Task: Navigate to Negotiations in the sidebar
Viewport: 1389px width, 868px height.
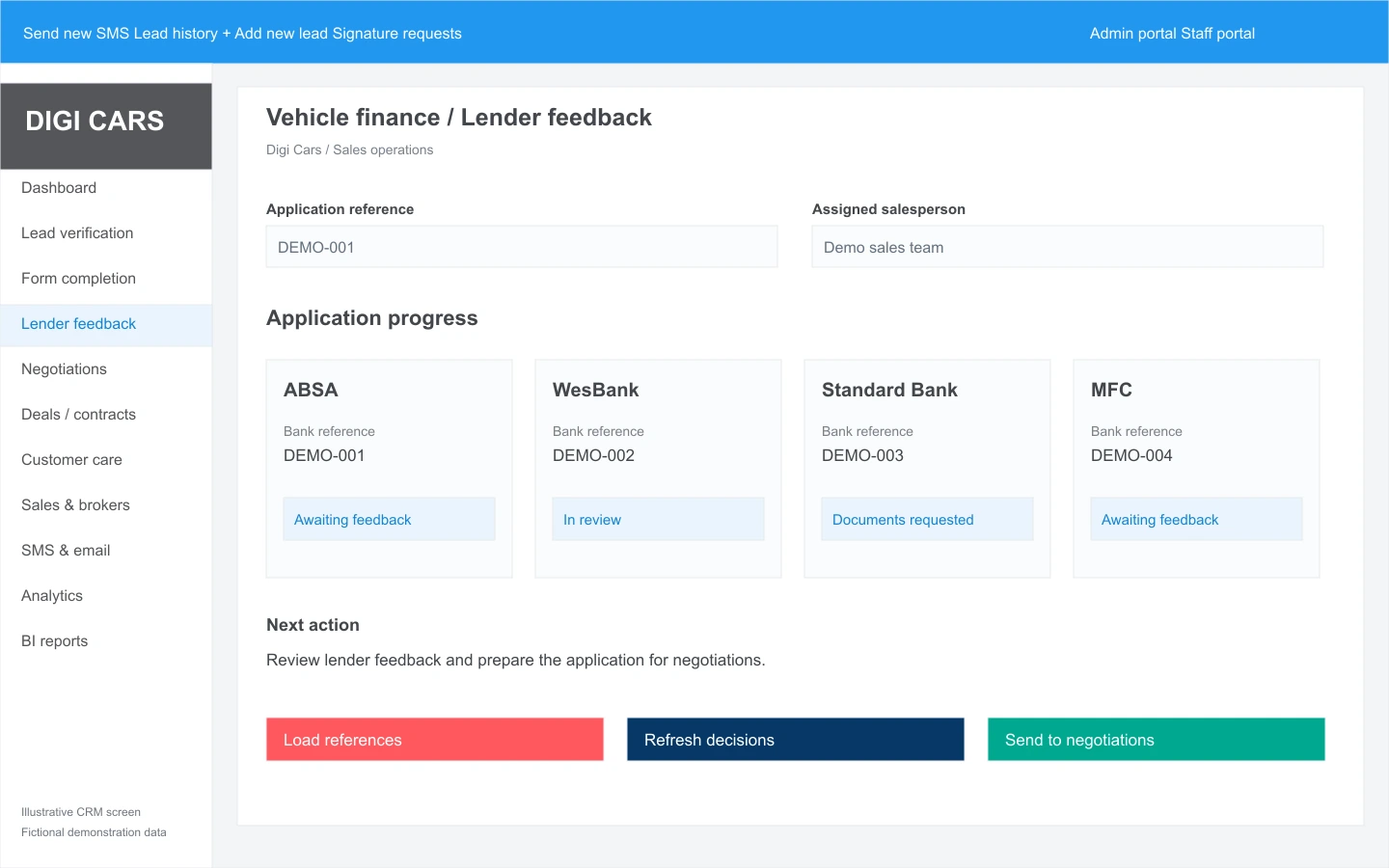Action: 106,369
